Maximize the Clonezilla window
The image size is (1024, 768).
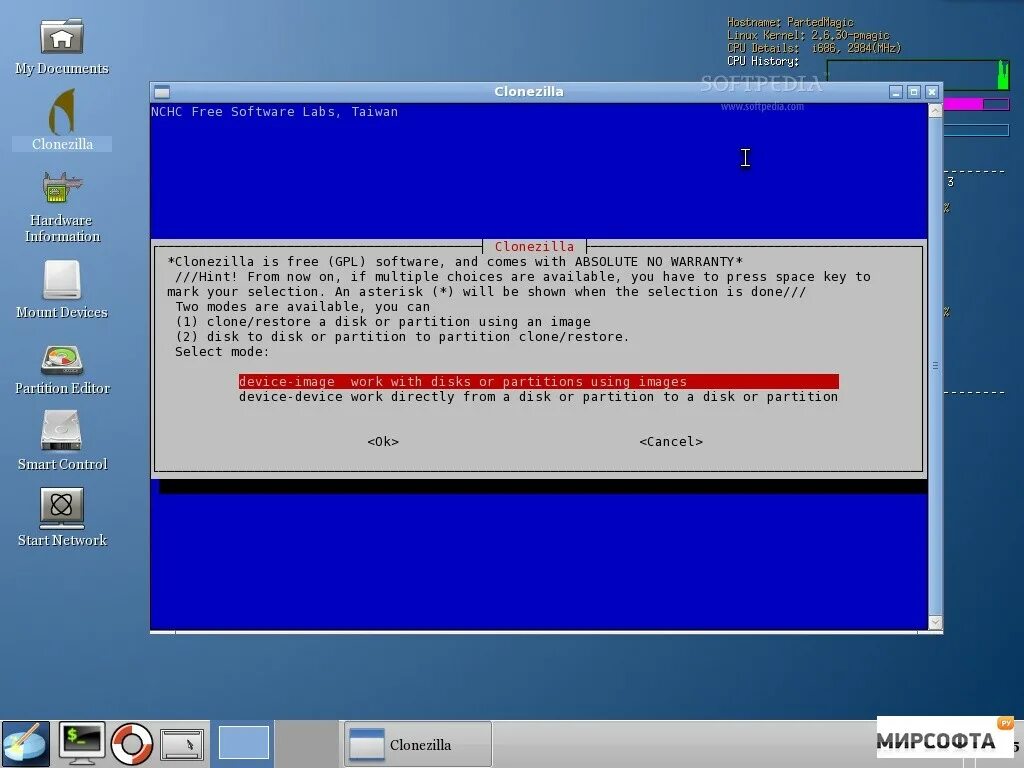914,92
